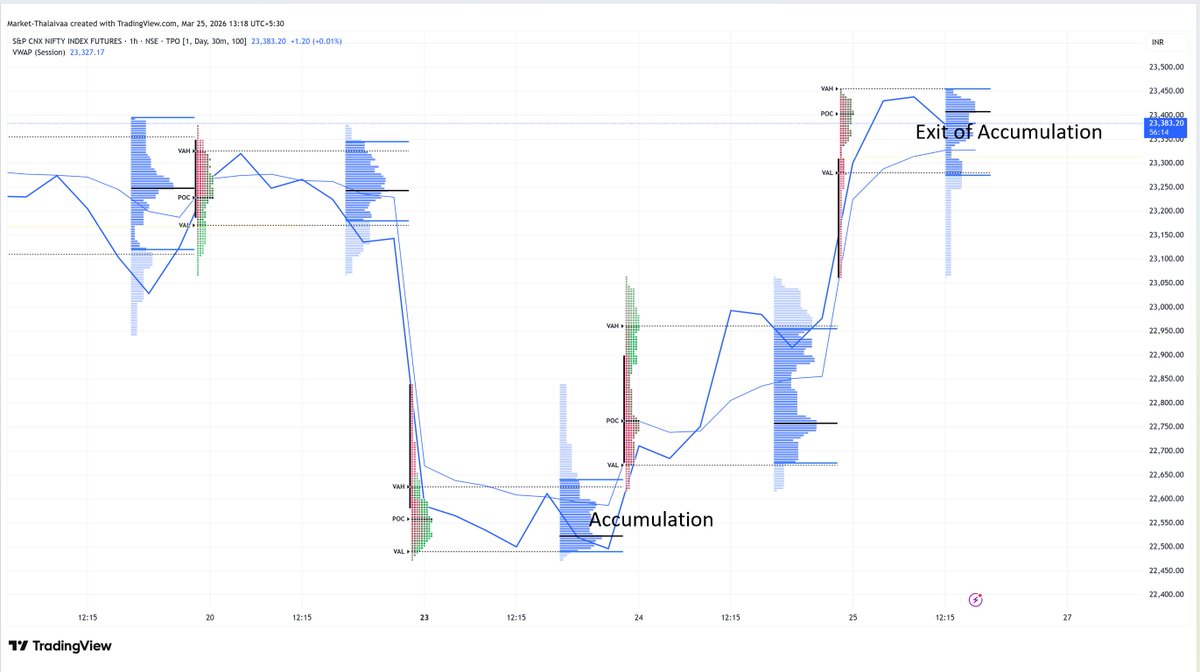The height and width of the screenshot is (672, 1200).
Task: Click the 27 date label on the time axis
Action: coord(1069,618)
